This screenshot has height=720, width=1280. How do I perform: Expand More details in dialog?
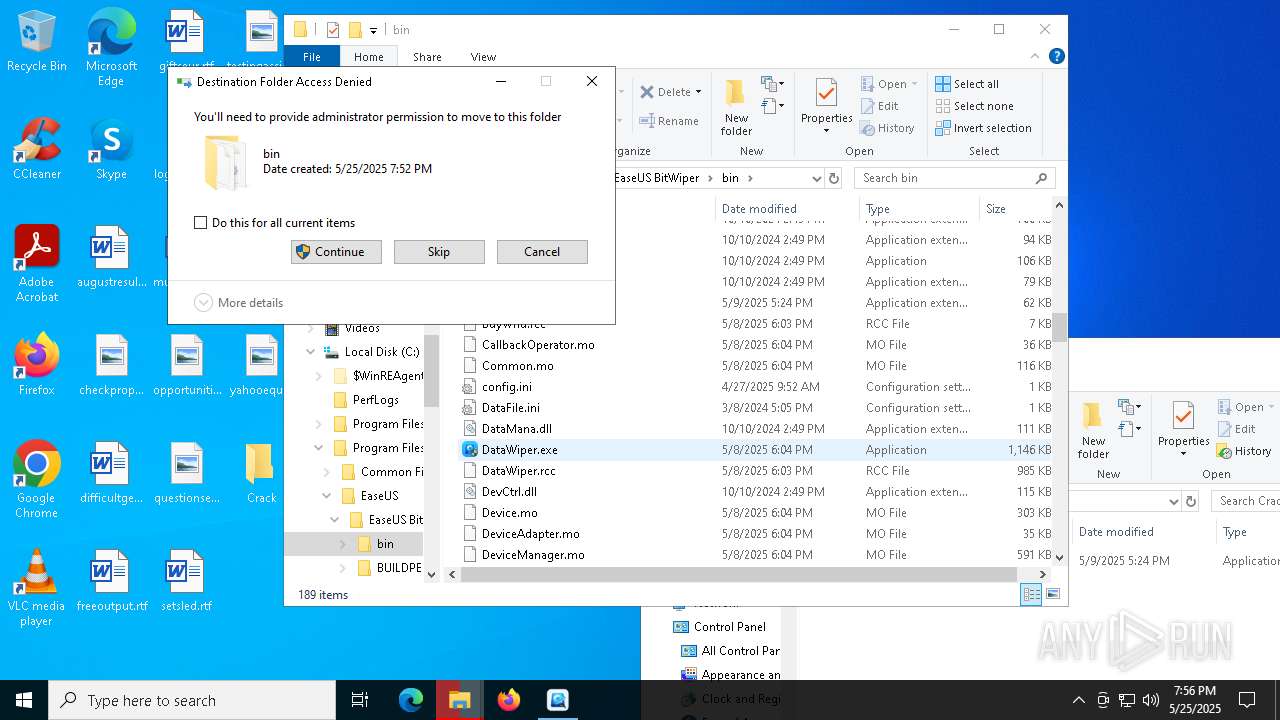(239, 303)
